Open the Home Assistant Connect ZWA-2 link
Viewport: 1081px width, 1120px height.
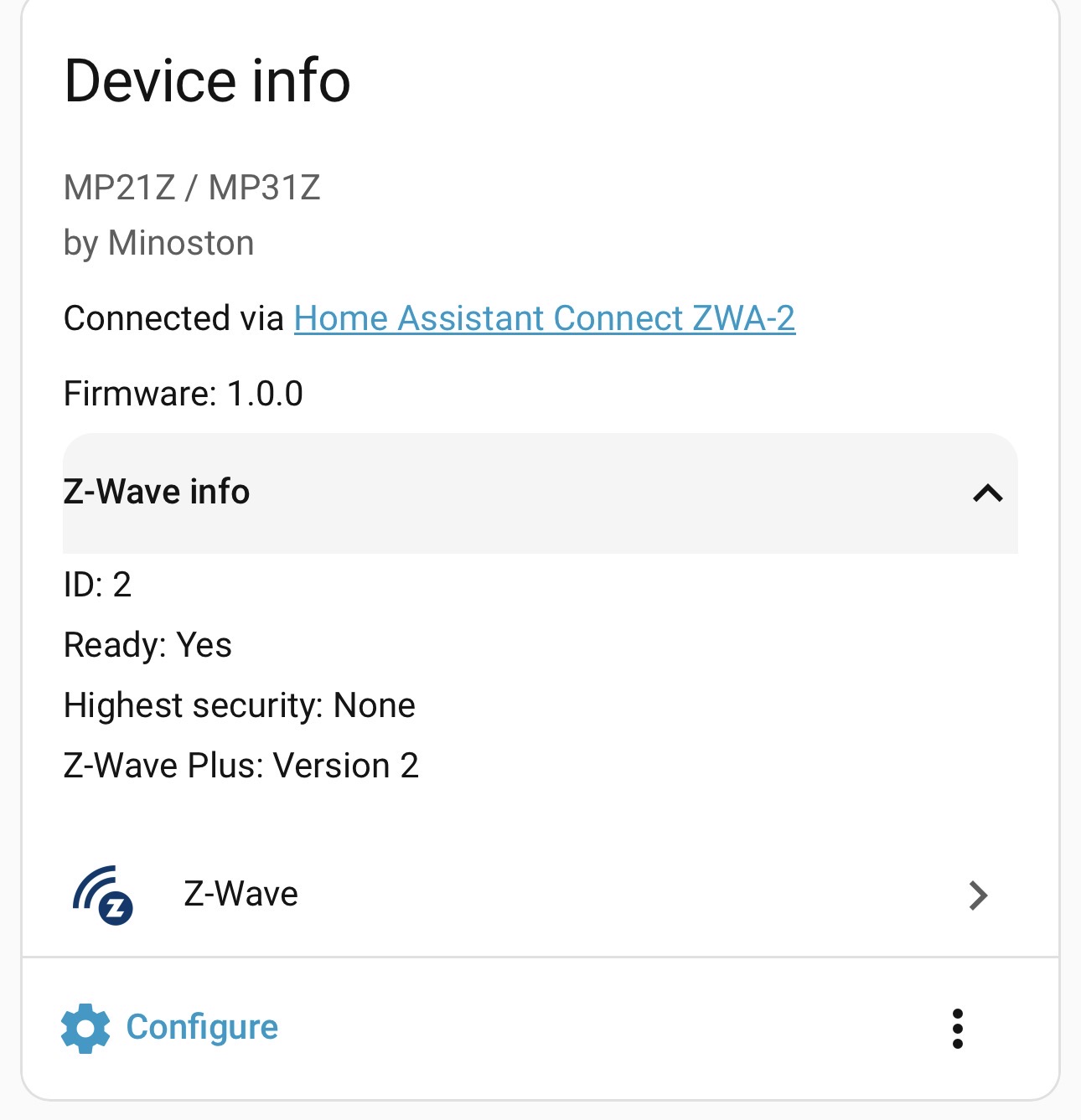[x=544, y=318]
